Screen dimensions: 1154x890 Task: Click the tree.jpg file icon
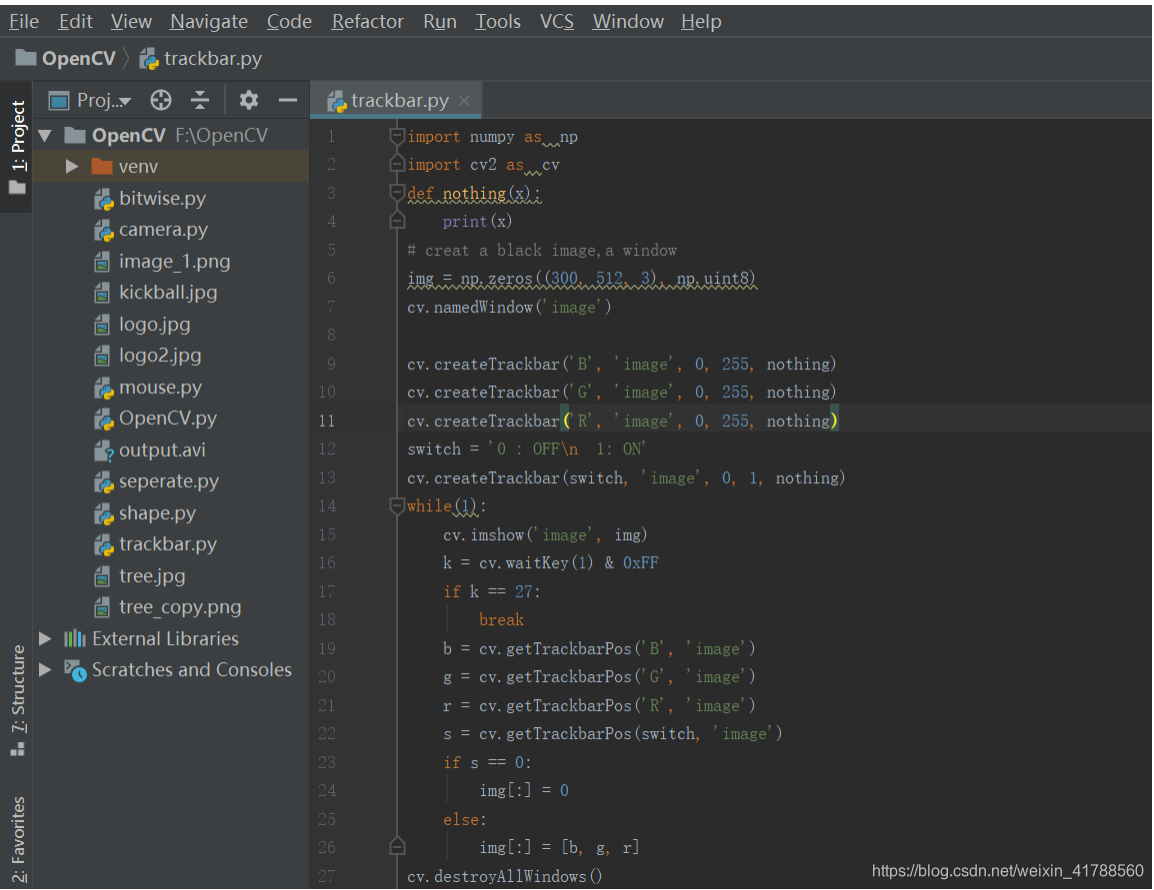pyautogui.click(x=102, y=576)
